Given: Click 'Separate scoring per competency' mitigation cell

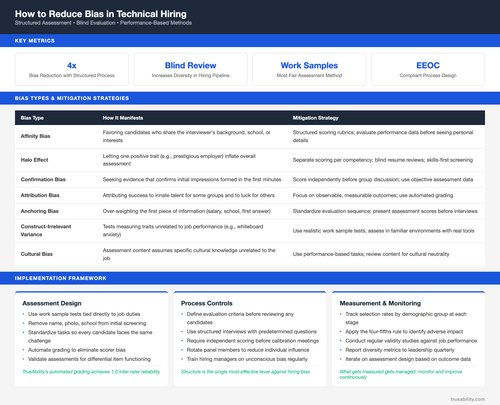Looking at the screenshot, I should (383, 160).
